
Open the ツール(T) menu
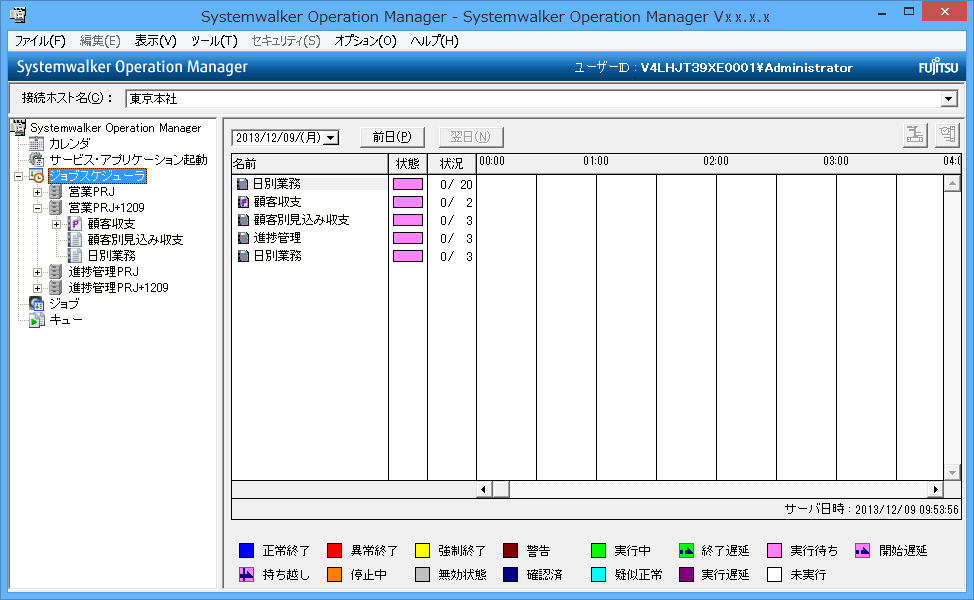point(214,41)
